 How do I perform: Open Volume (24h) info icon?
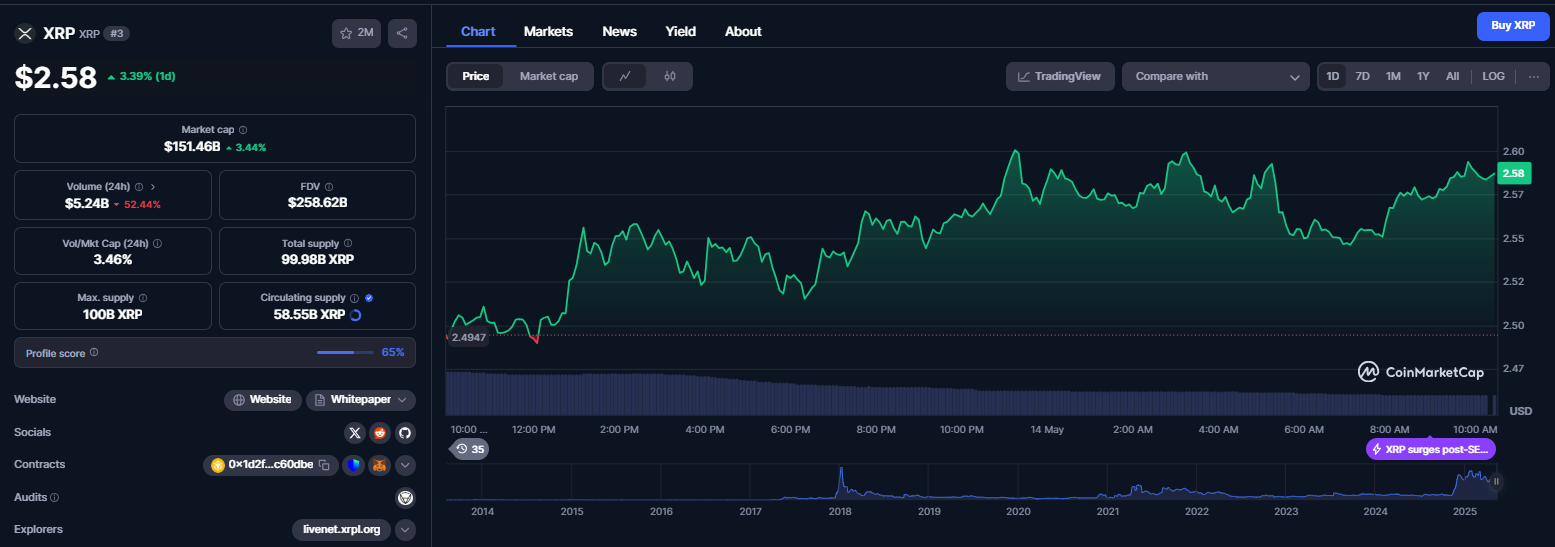click(139, 187)
